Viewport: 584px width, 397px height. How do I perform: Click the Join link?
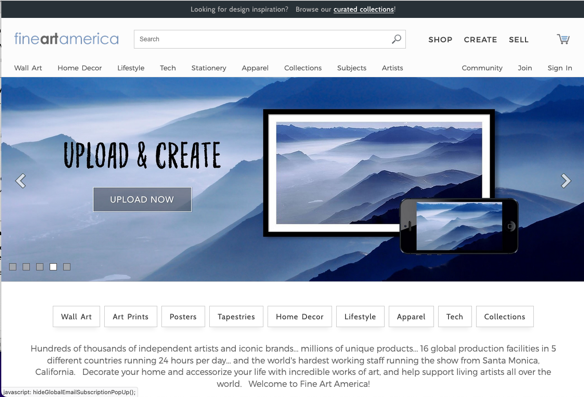pos(525,68)
